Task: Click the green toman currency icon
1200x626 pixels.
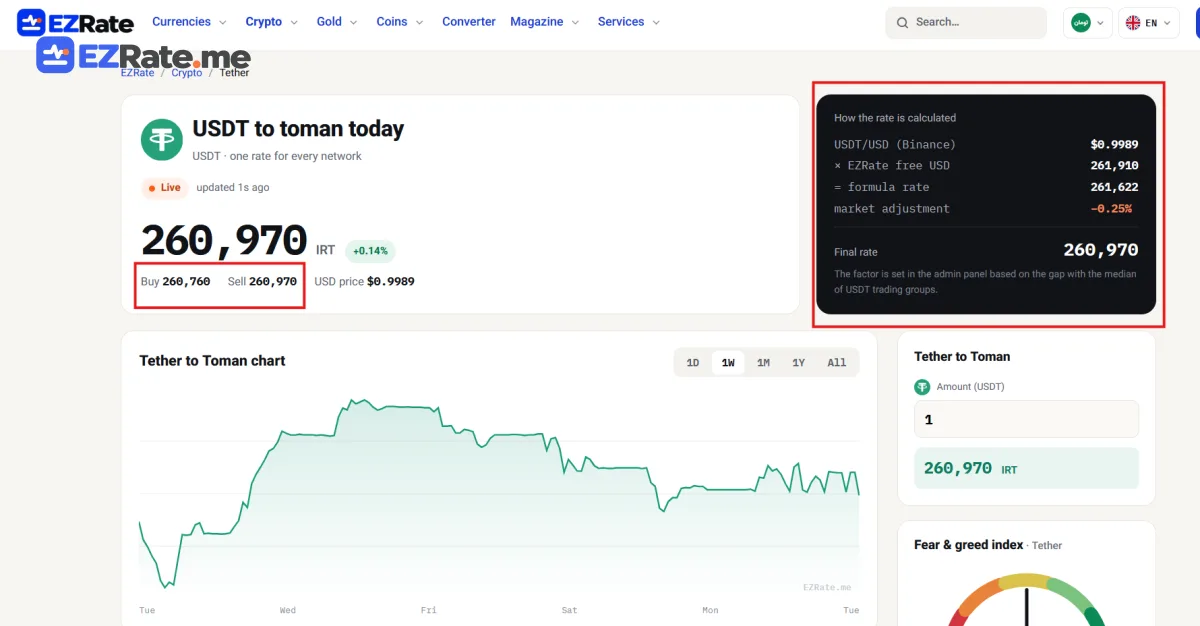Action: 1081,22
